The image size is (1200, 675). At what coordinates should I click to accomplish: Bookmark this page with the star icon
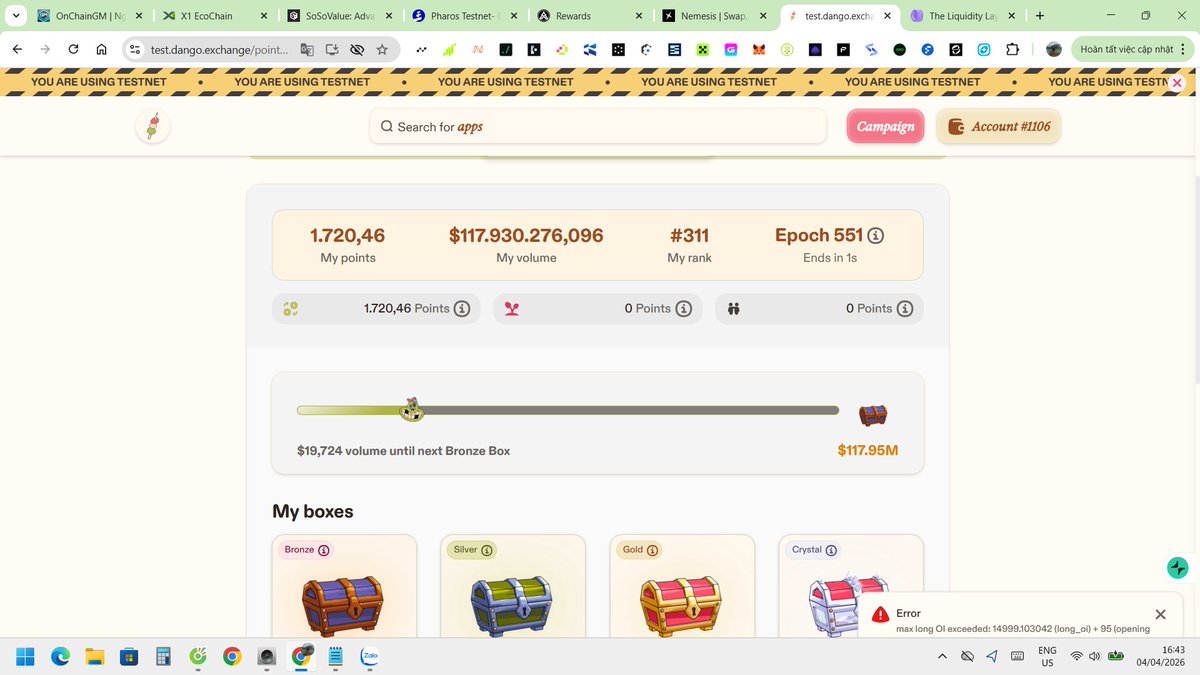(x=382, y=50)
